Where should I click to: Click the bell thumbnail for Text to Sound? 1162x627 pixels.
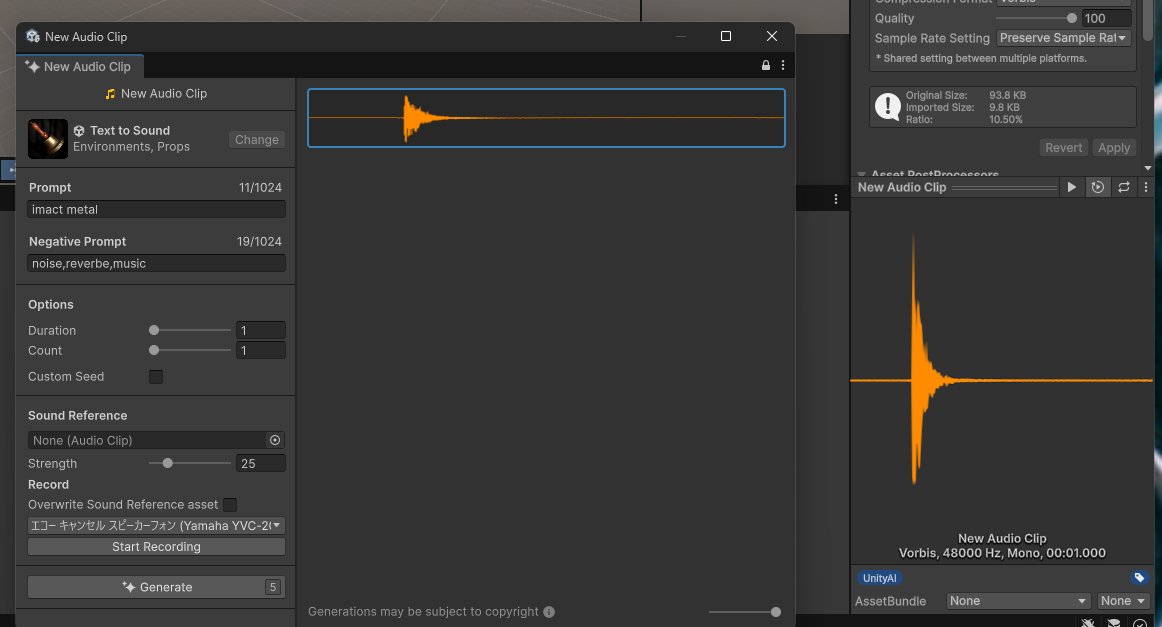click(47, 139)
